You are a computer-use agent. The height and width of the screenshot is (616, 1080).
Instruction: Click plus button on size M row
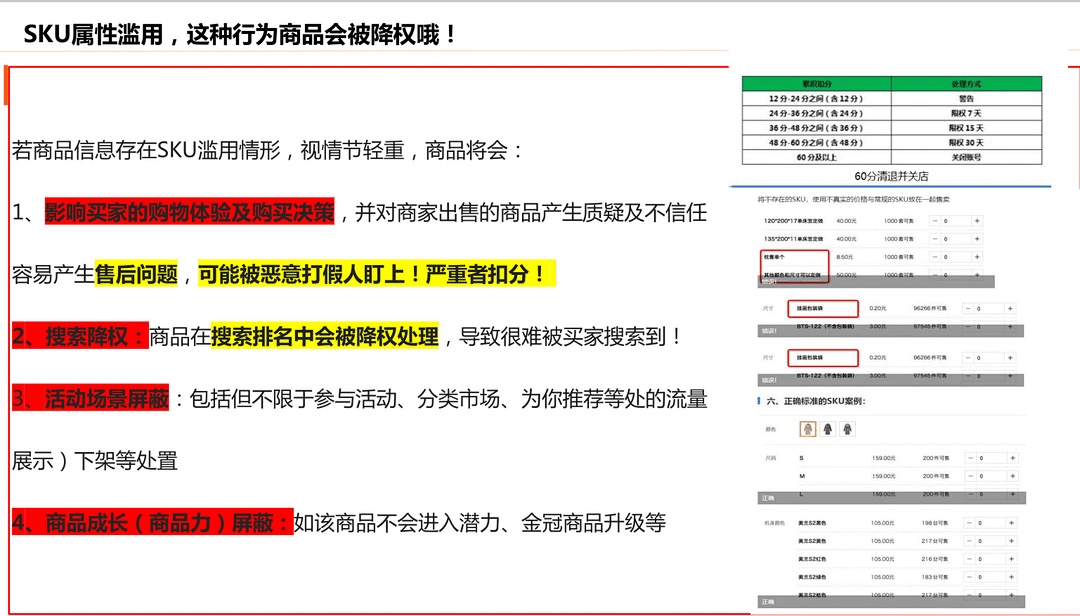pyautogui.click(x=1012, y=476)
